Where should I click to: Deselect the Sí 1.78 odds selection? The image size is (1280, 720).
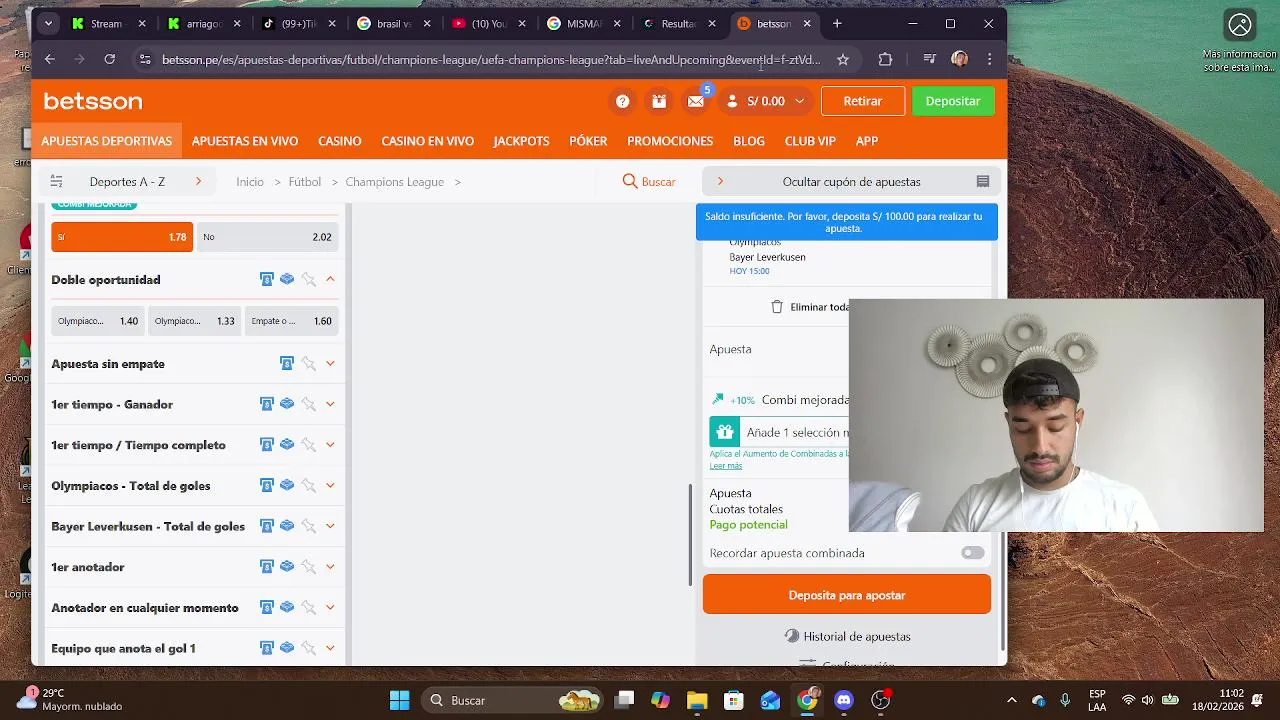point(122,237)
